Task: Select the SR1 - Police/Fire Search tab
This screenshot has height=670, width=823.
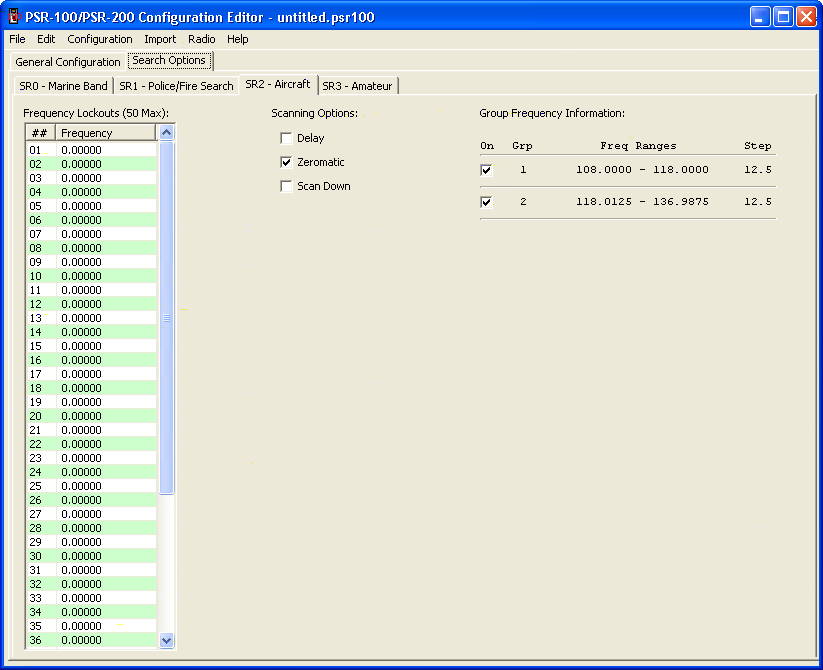Action: pyautogui.click(x=176, y=86)
